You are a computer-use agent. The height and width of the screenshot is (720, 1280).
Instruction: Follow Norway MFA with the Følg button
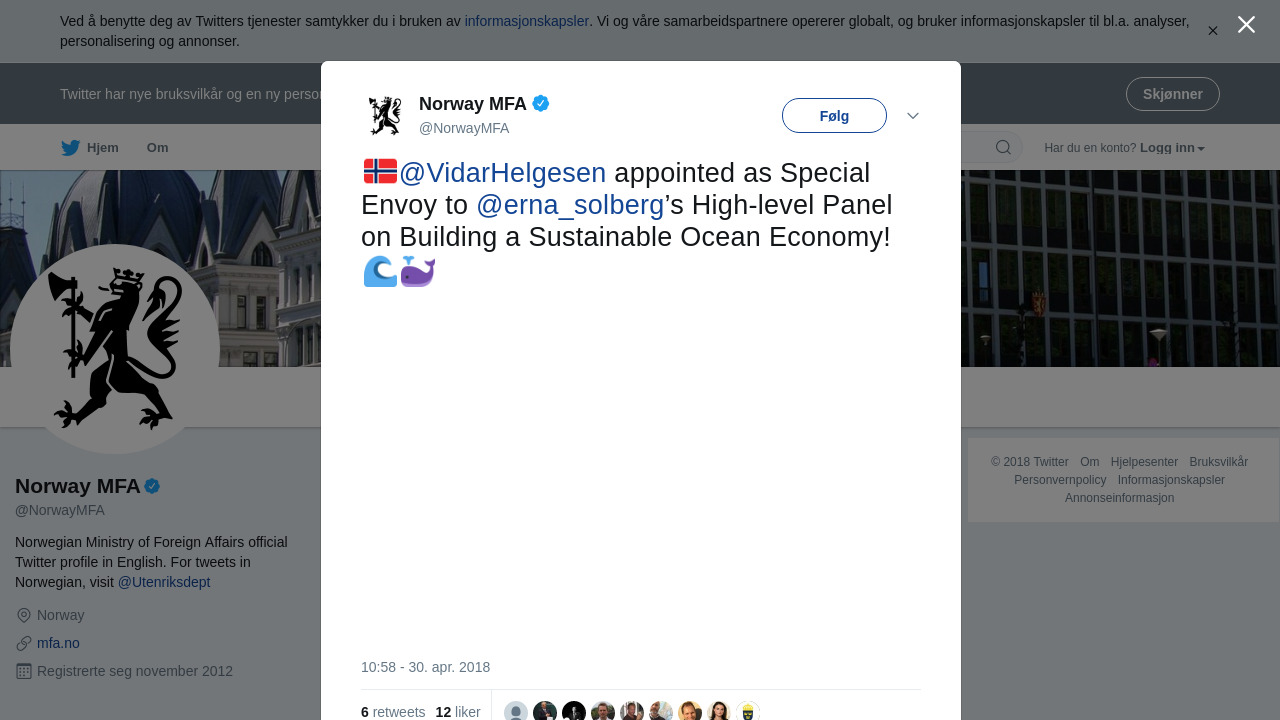(x=834, y=116)
